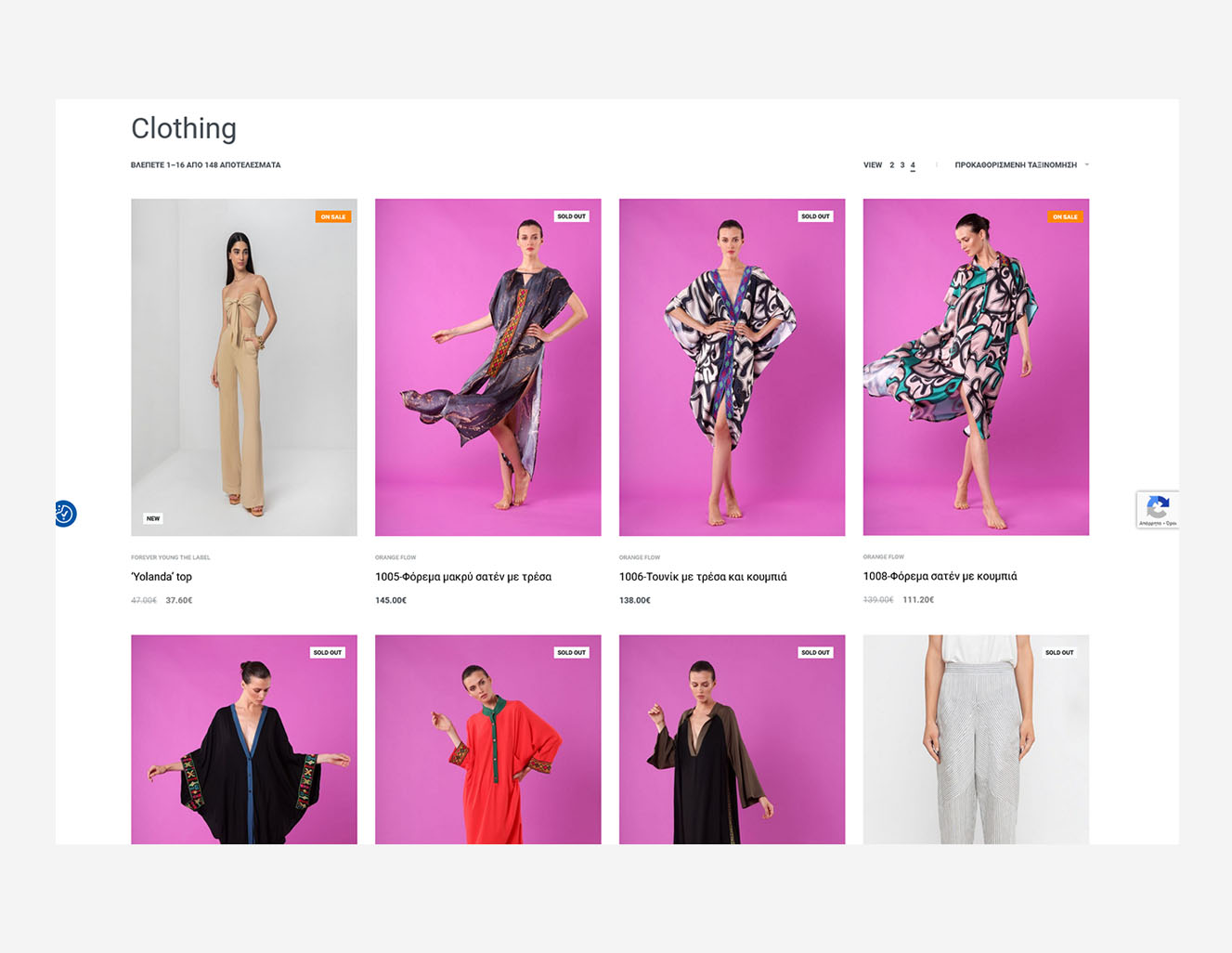The width and height of the screenshot is (1232, 953).
Task: Open the 'Yolanda' top product title
Action: point(162,577)
